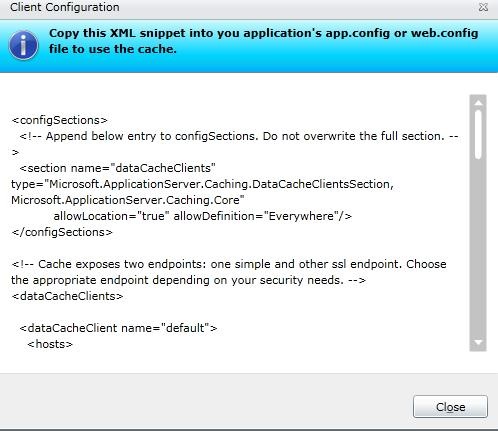The image size is (498, 431).
Task: Click the 'Copy this XML snippet' banner text
Action: pyautogui.click(x=263, y=41)
